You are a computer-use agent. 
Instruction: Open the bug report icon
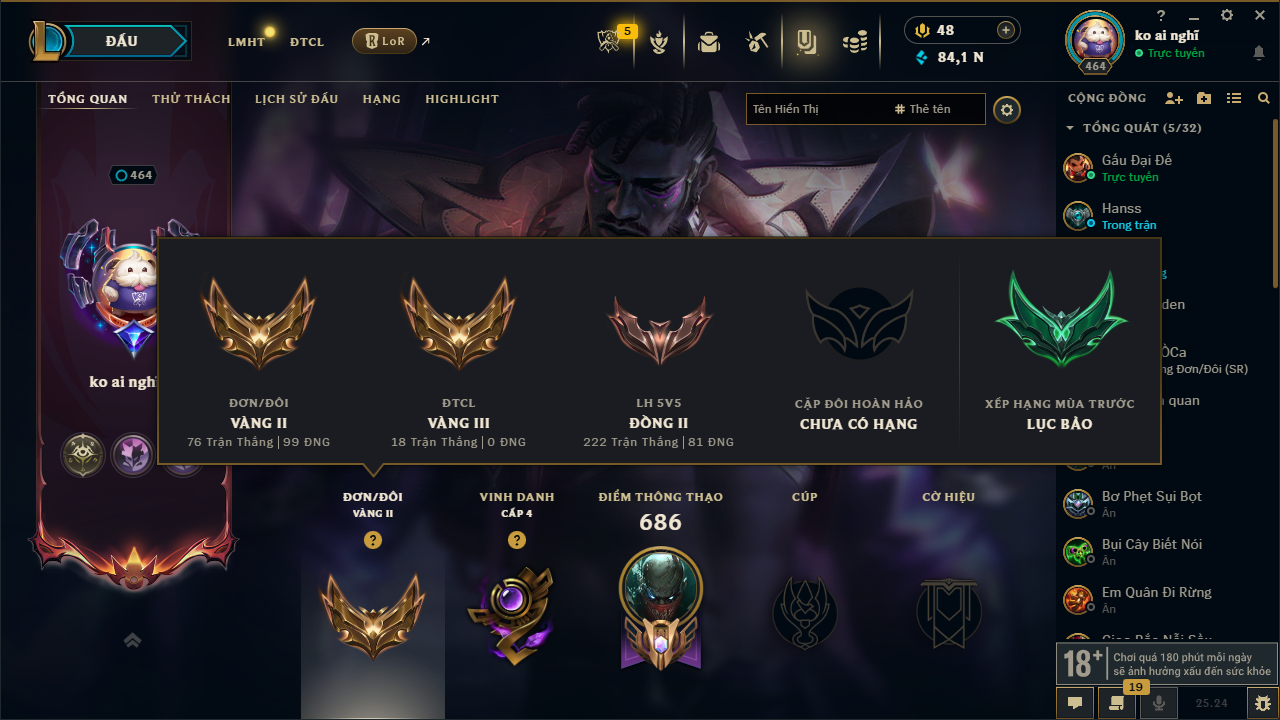pos(1261,703)
